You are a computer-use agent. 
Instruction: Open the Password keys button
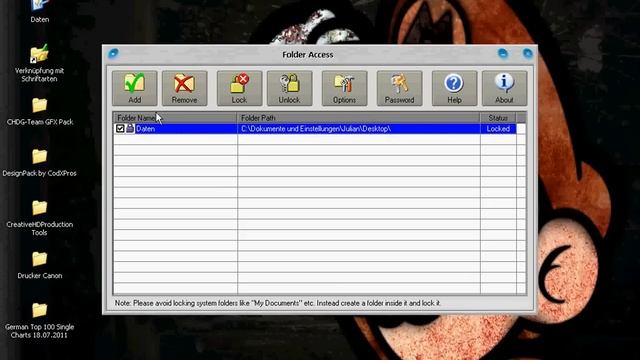[x=399, y=88]
